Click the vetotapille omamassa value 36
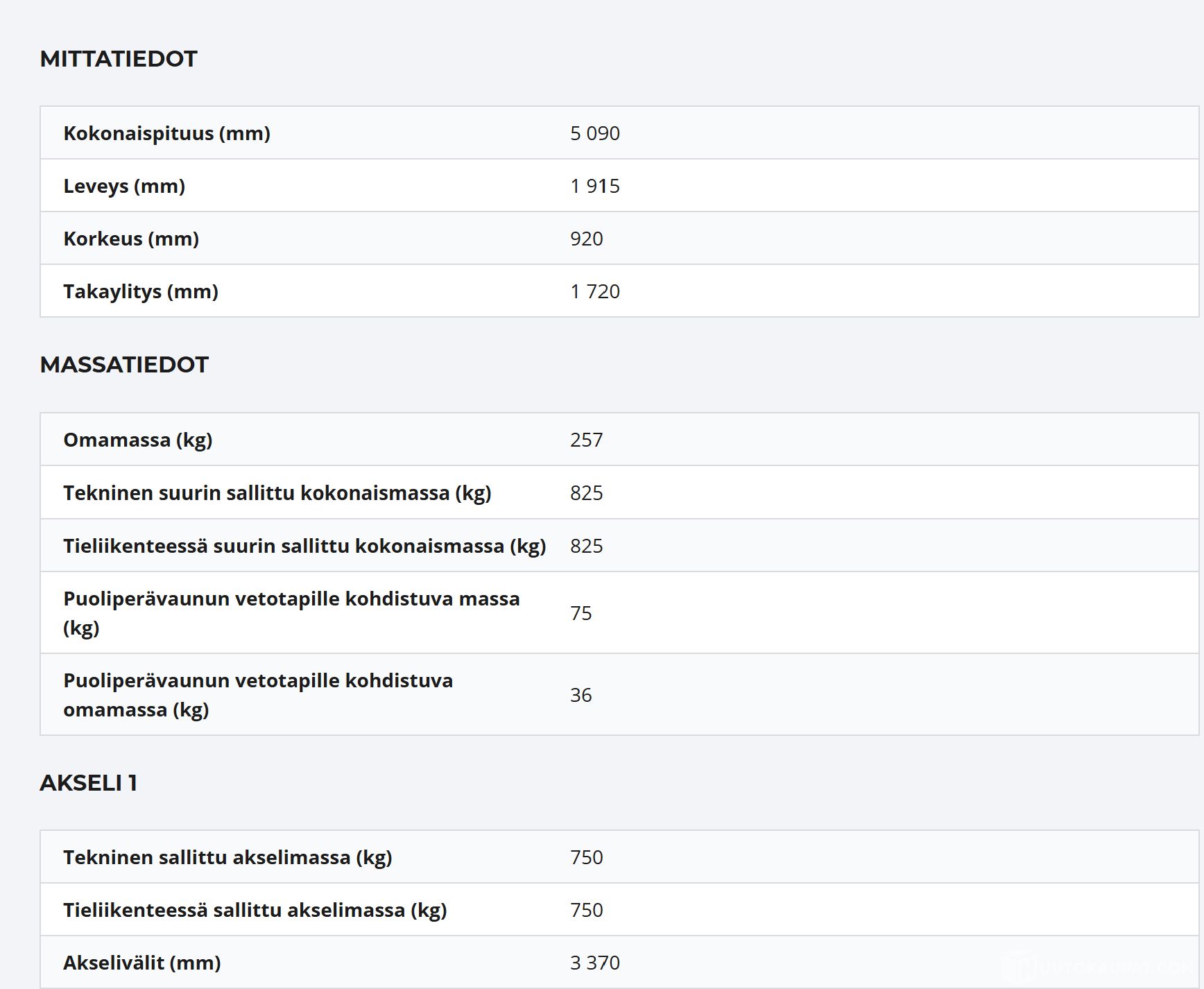The width and height of the screenshot is (1204, 989). tap(580, 695)
